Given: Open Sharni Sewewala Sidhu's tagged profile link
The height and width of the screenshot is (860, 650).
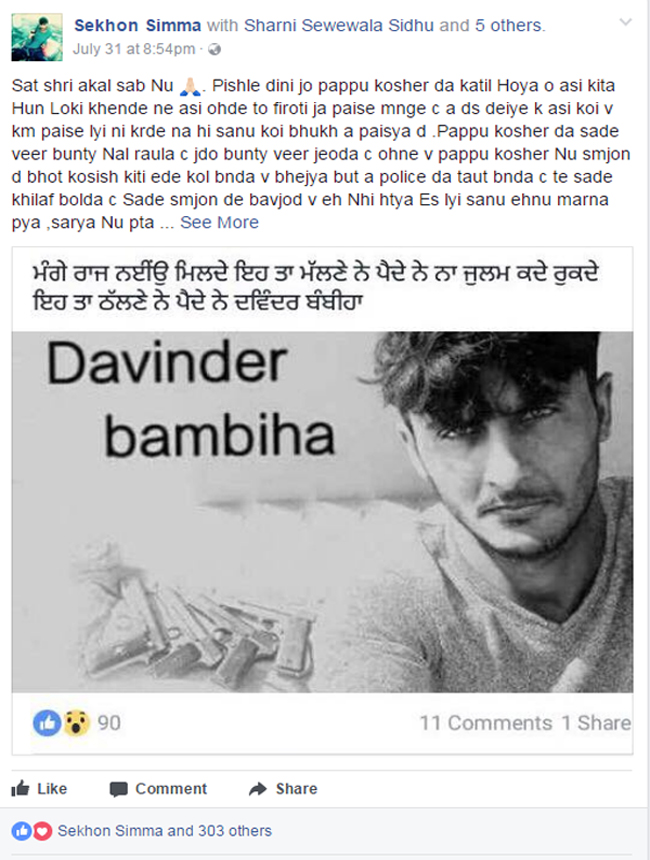Looking at the screenshot, I should coord(338,25).
